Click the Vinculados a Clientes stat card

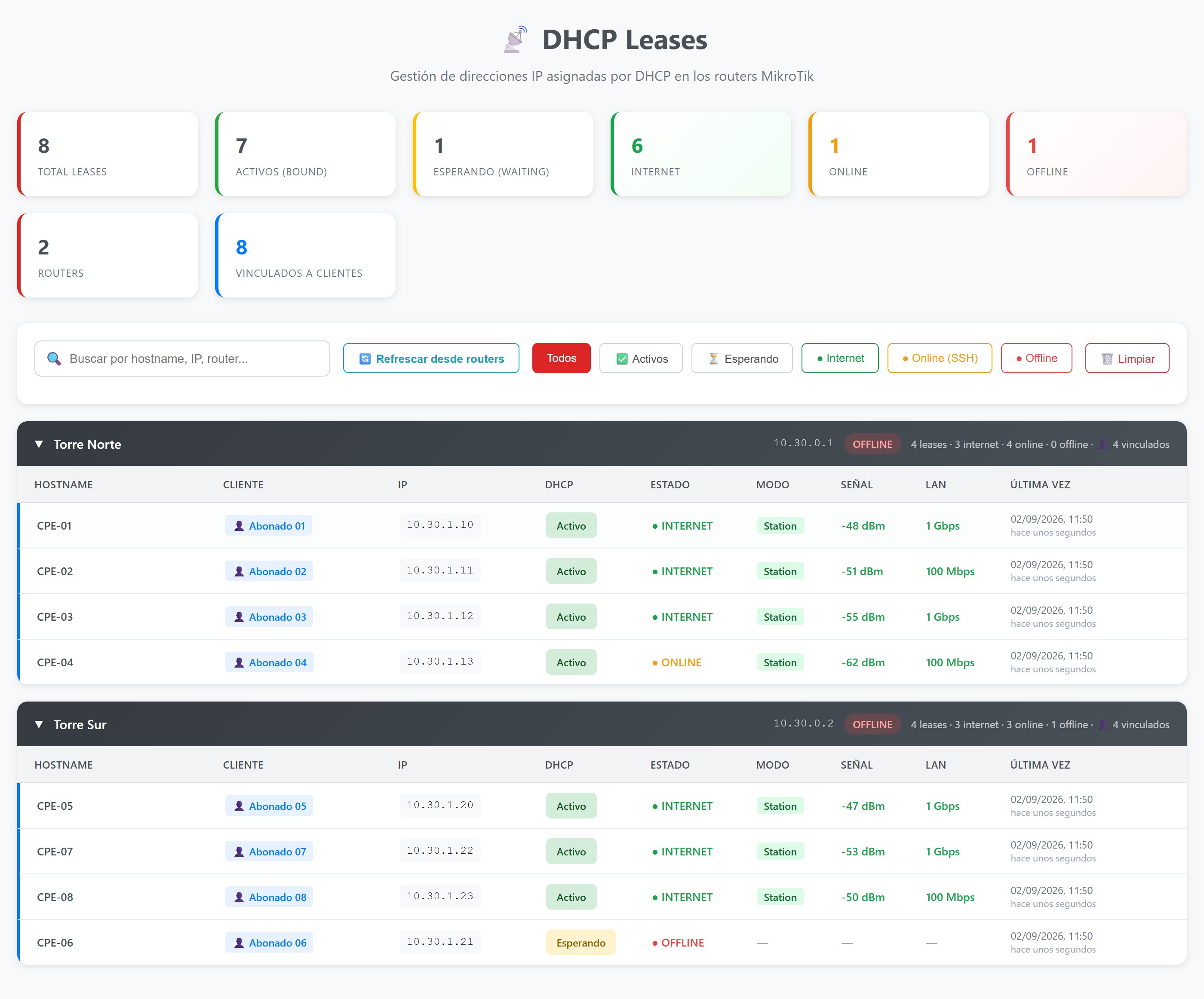(306, 256)
